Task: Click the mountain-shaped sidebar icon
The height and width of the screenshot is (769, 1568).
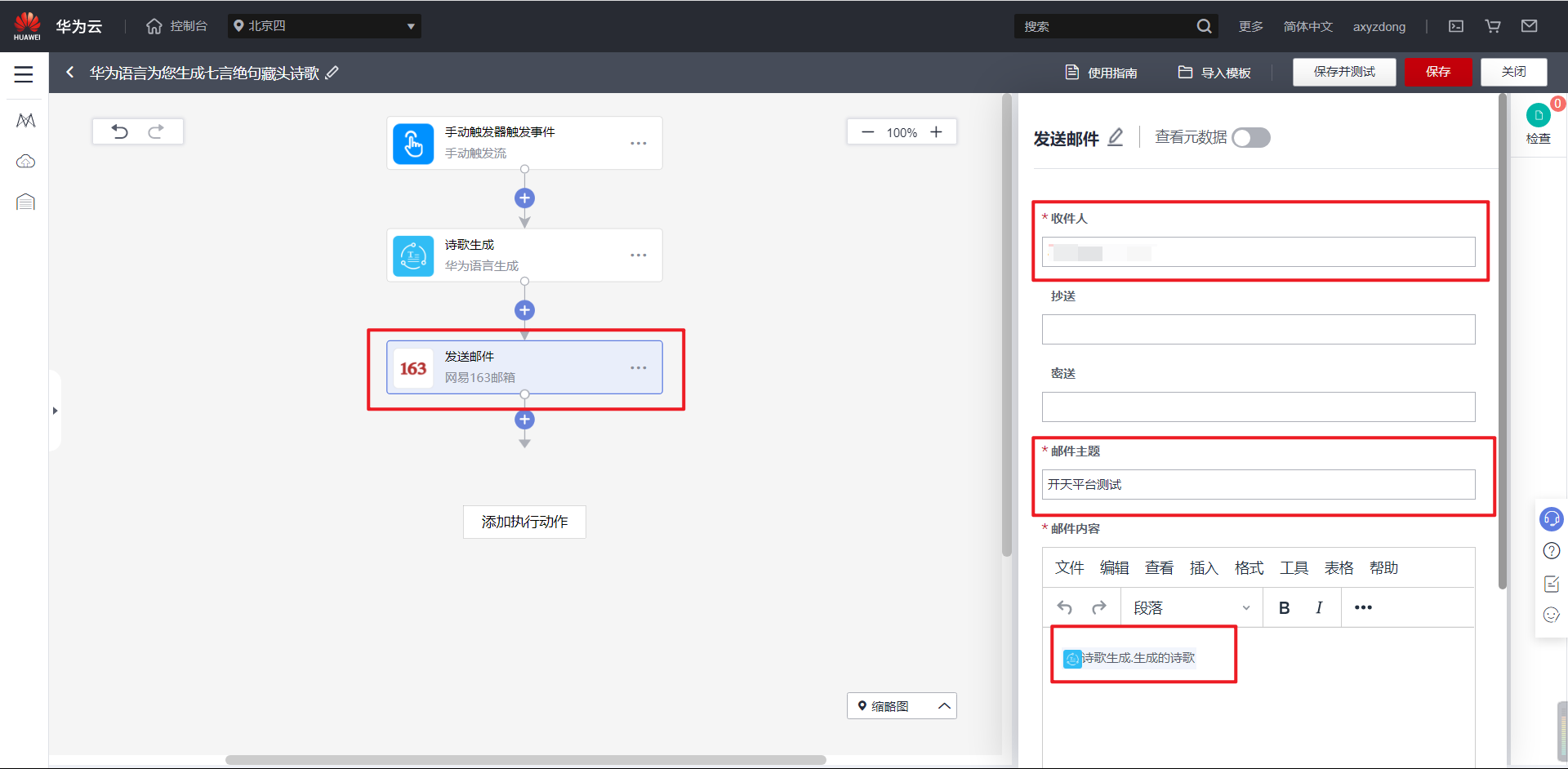Action: point(25,121)
